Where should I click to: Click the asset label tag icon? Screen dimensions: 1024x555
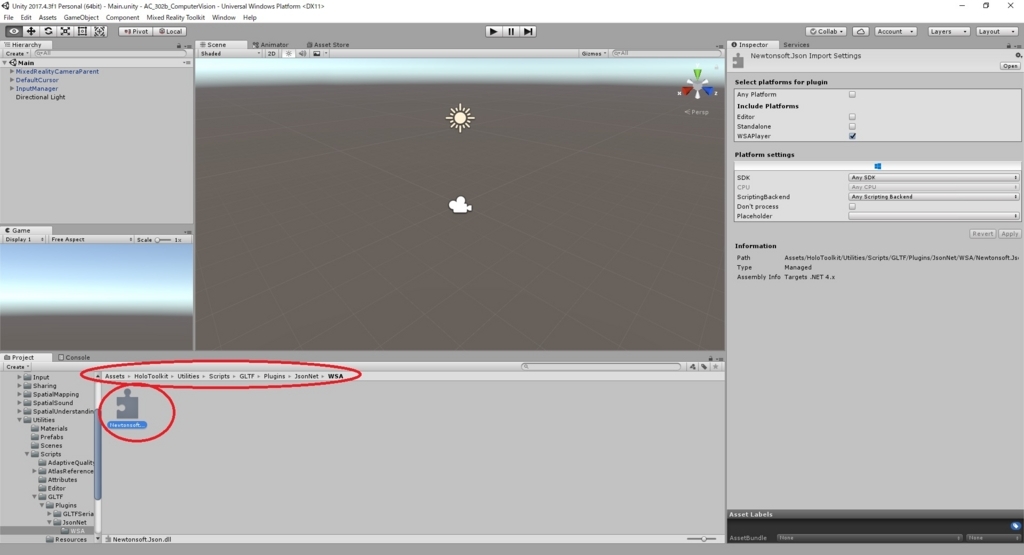coord(1015,526)
